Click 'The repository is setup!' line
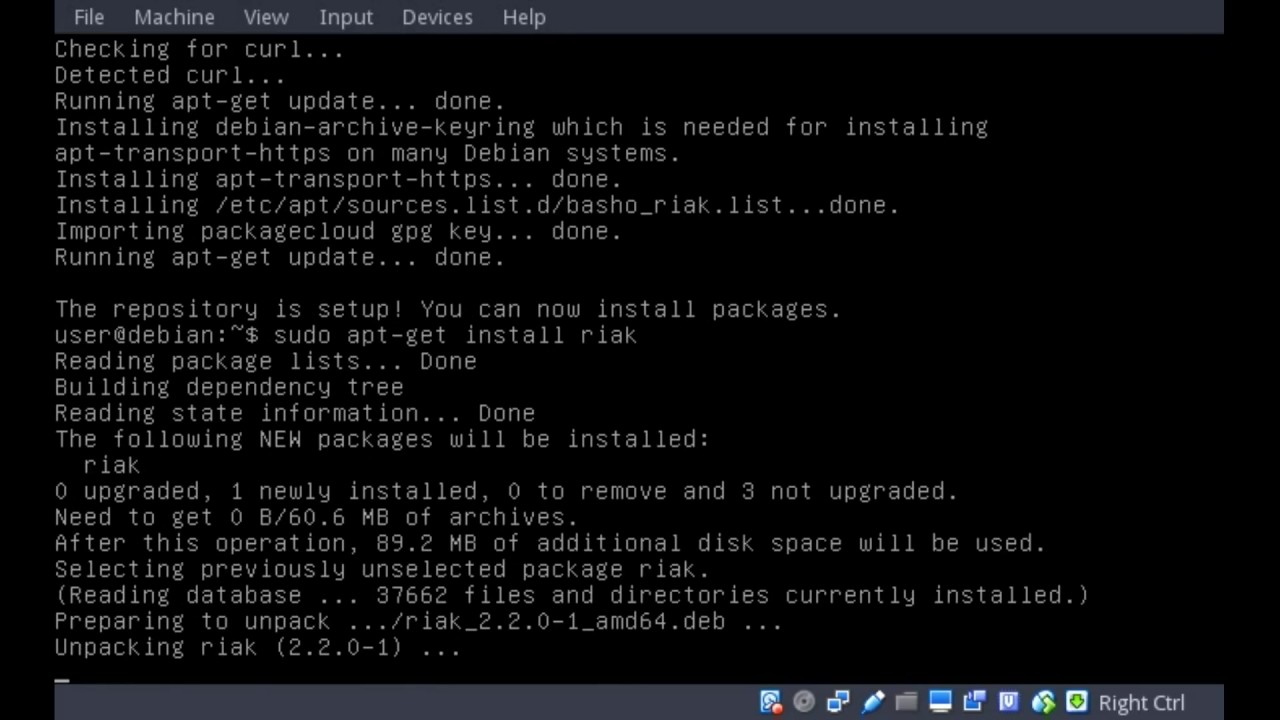The height and width of the screenshot is (720, 1280). click(448, 309)
